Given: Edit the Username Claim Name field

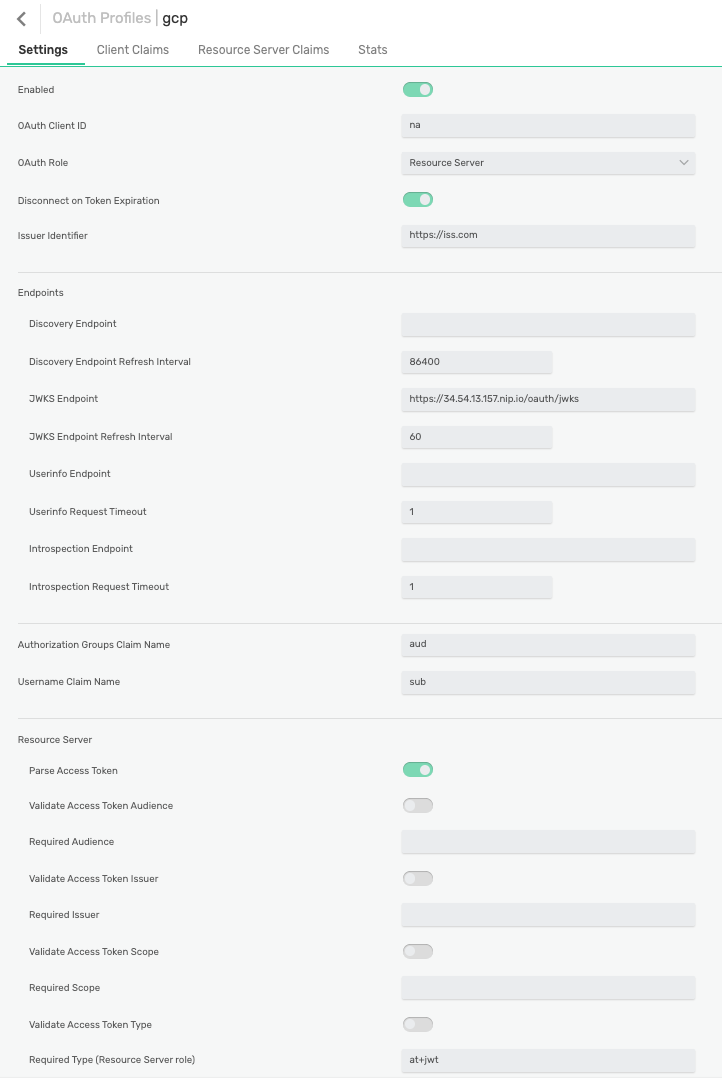Looking at the screenshot, I should (548, 682).
